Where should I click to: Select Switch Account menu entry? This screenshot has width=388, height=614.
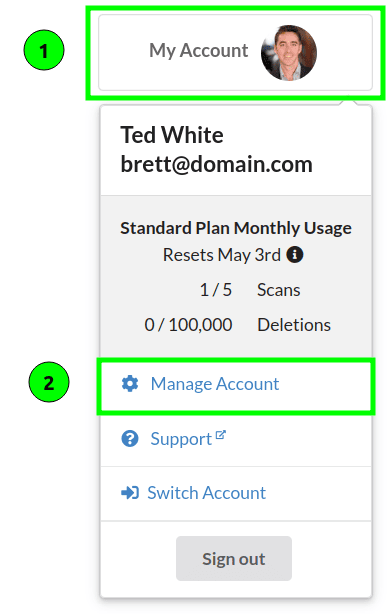point(207,493)
